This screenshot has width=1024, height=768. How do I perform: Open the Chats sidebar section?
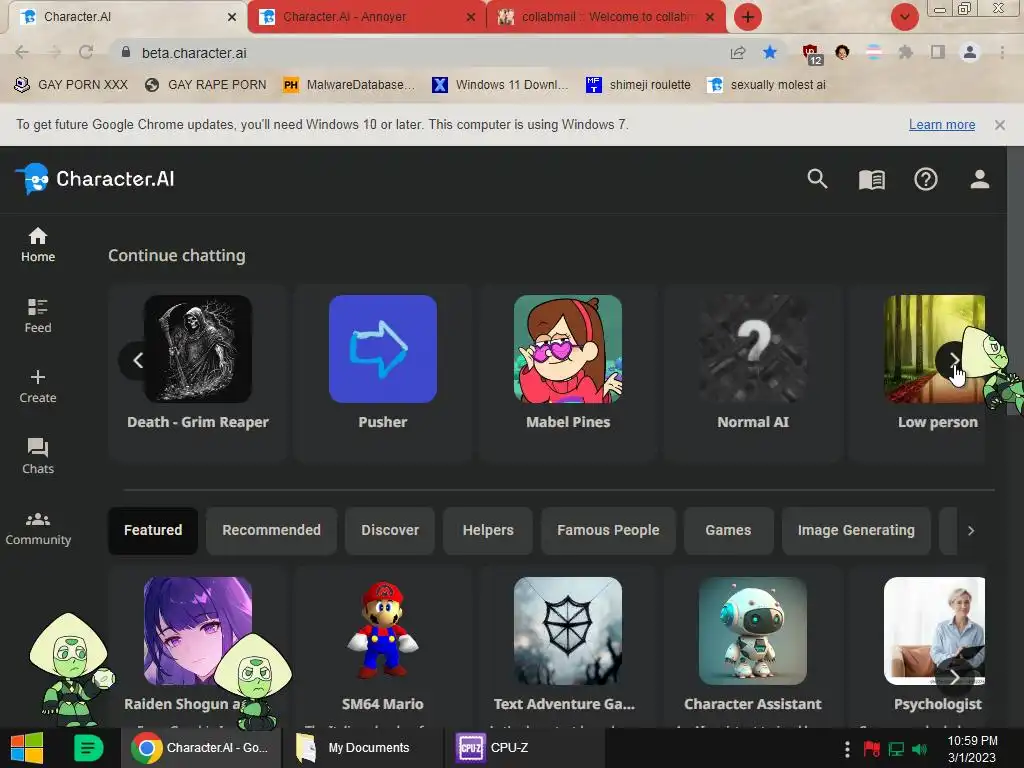38,456
